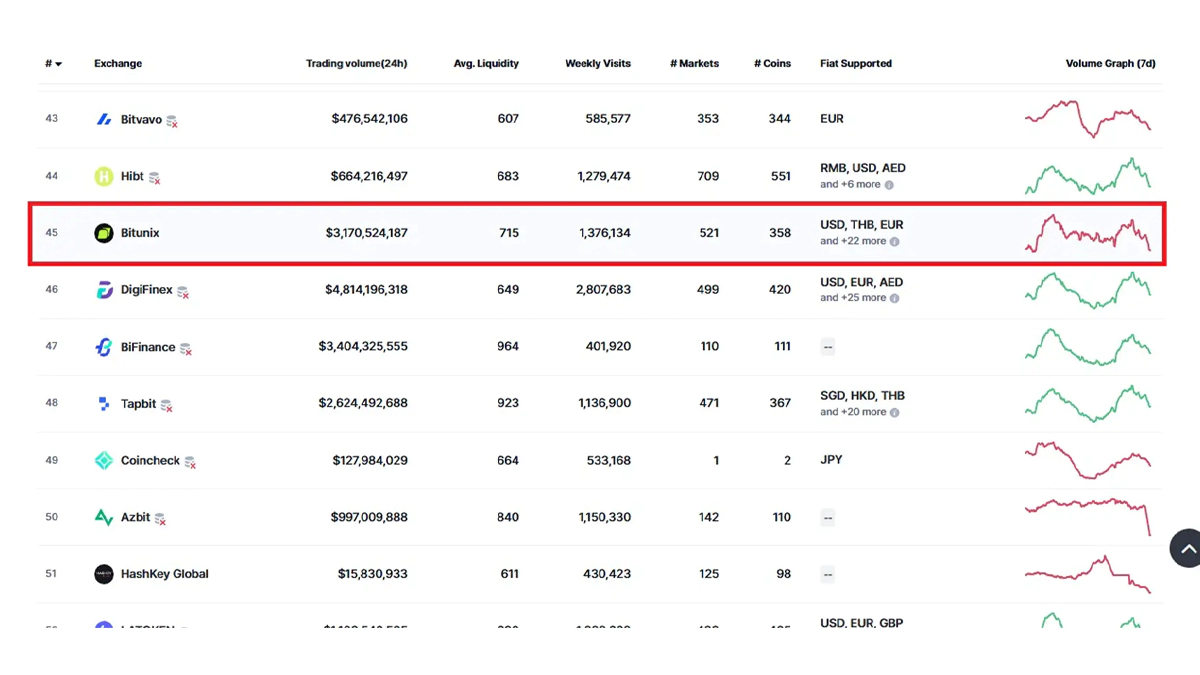The image size is (1200, 675).
Task: Sort by Trading volume(24h) column header
Action: [356, 64]
